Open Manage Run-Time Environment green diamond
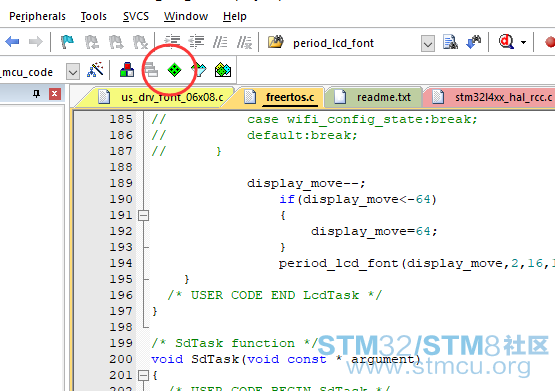This screenshot has height=391, width=555. [x=174, y=70]
